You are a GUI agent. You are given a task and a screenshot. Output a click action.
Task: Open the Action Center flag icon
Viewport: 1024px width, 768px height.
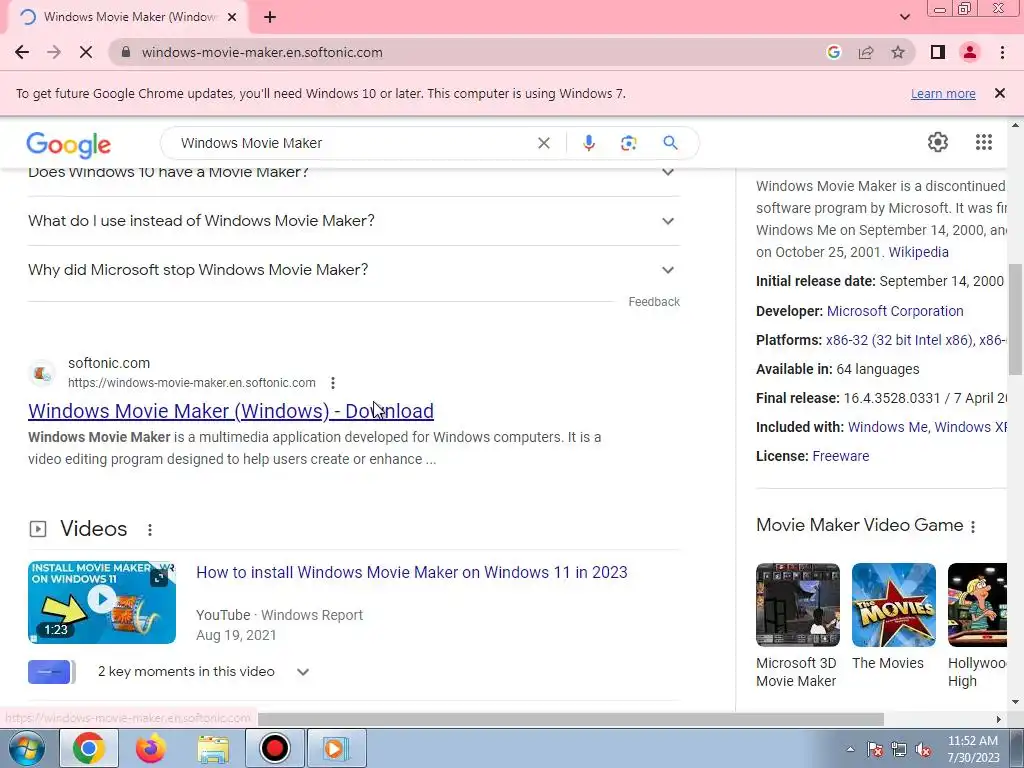click(x=875, y=750)
